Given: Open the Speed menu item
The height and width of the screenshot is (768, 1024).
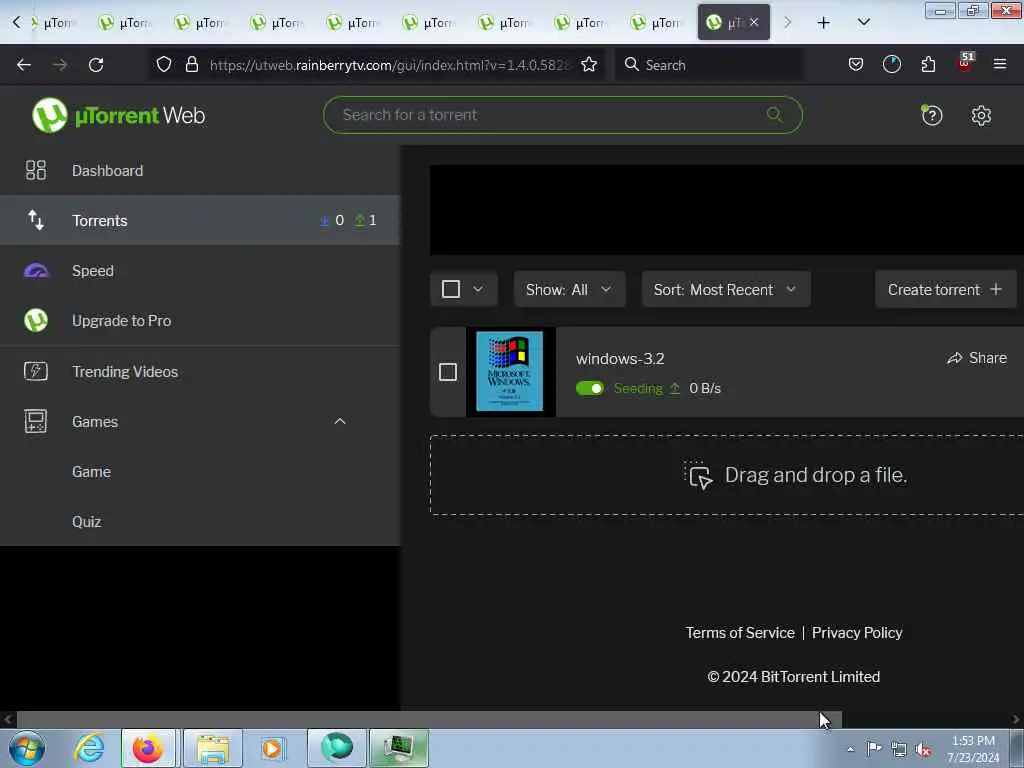Looking at the screenshot, I should pos(200,270).
